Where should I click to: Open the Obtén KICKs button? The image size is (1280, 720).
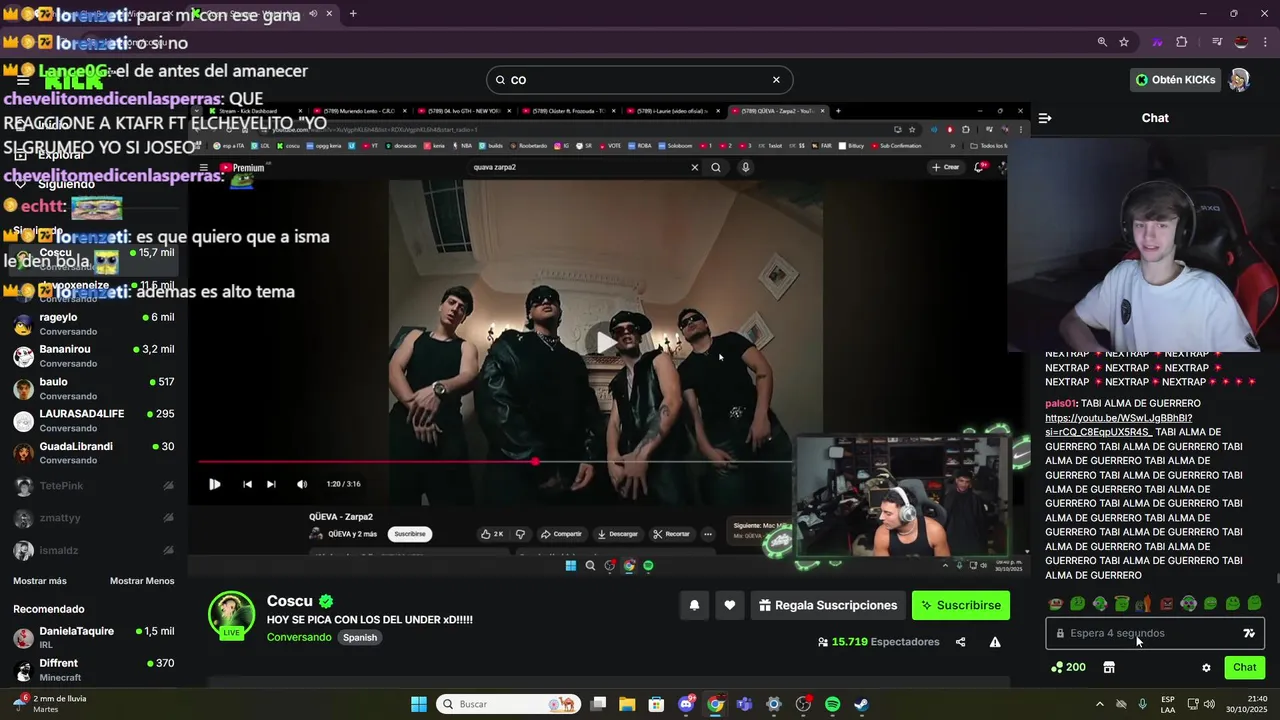click(1176, 79)
